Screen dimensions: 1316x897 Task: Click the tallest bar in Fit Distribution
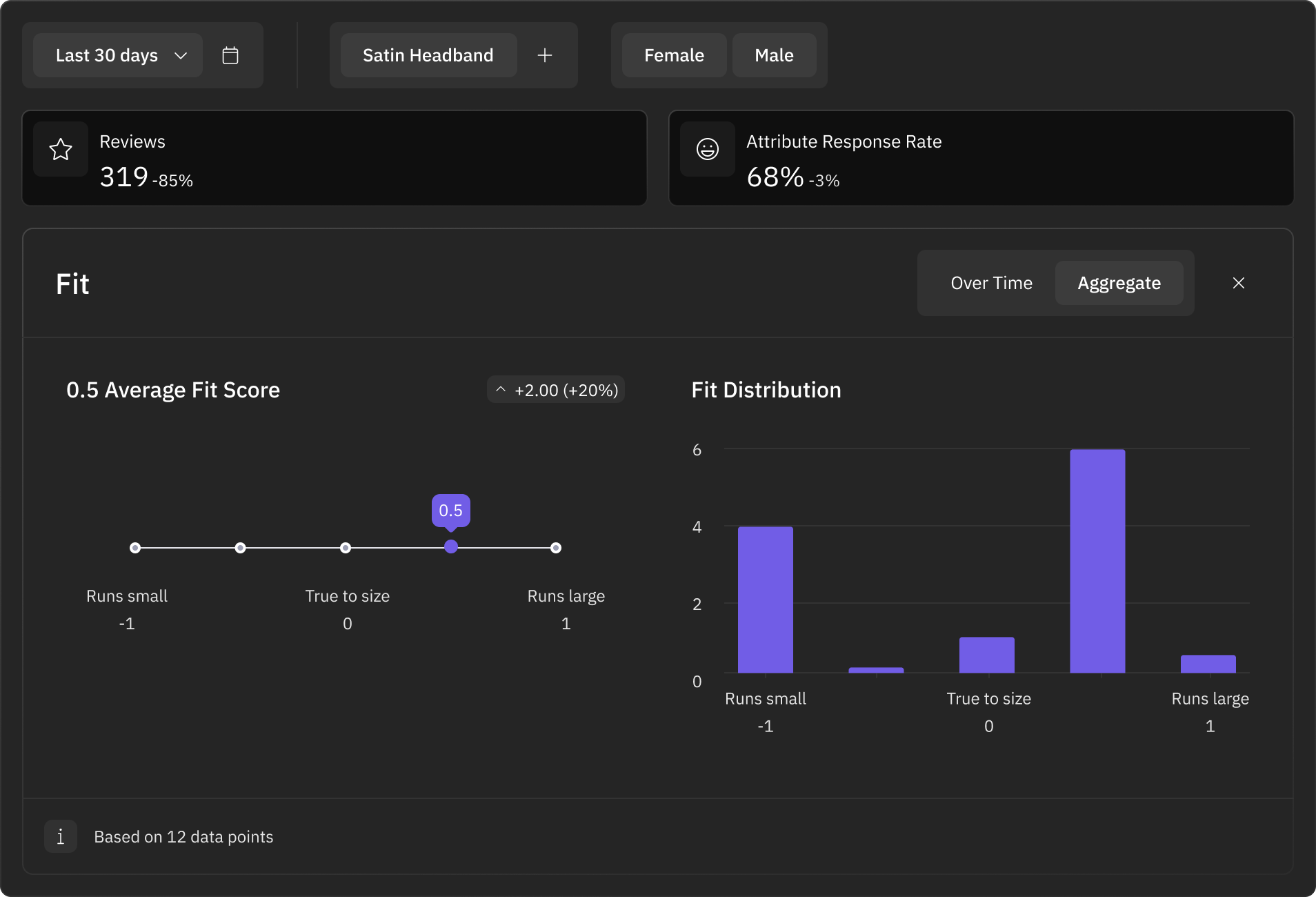click(1097, 560)
